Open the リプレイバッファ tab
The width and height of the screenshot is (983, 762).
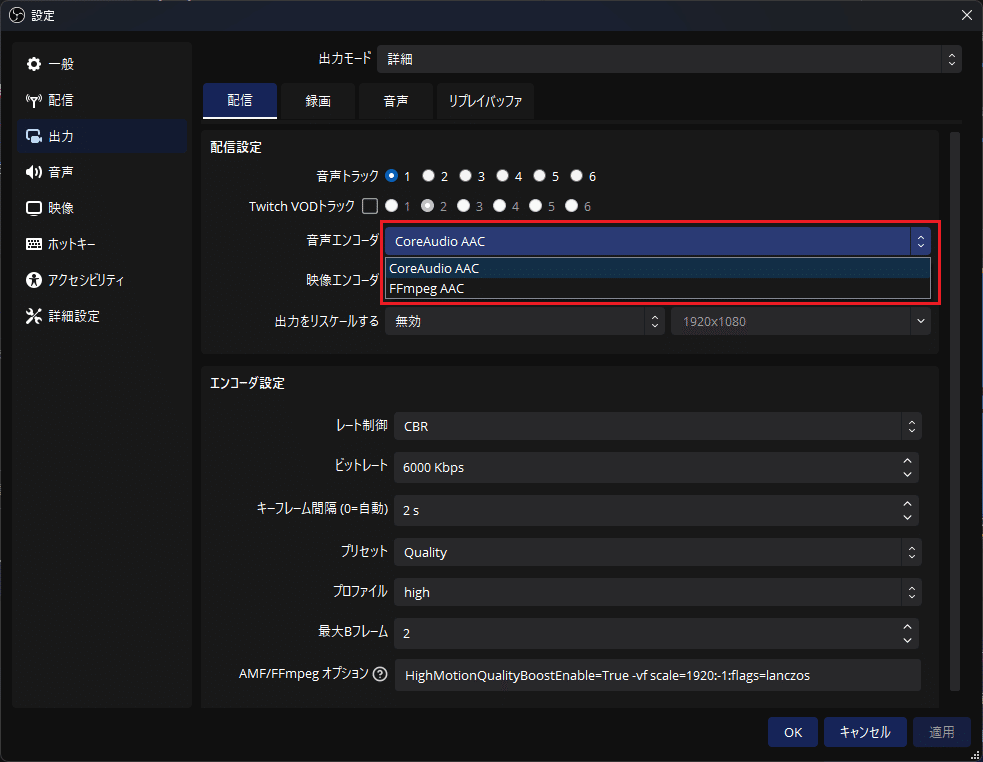coord(485,100)
